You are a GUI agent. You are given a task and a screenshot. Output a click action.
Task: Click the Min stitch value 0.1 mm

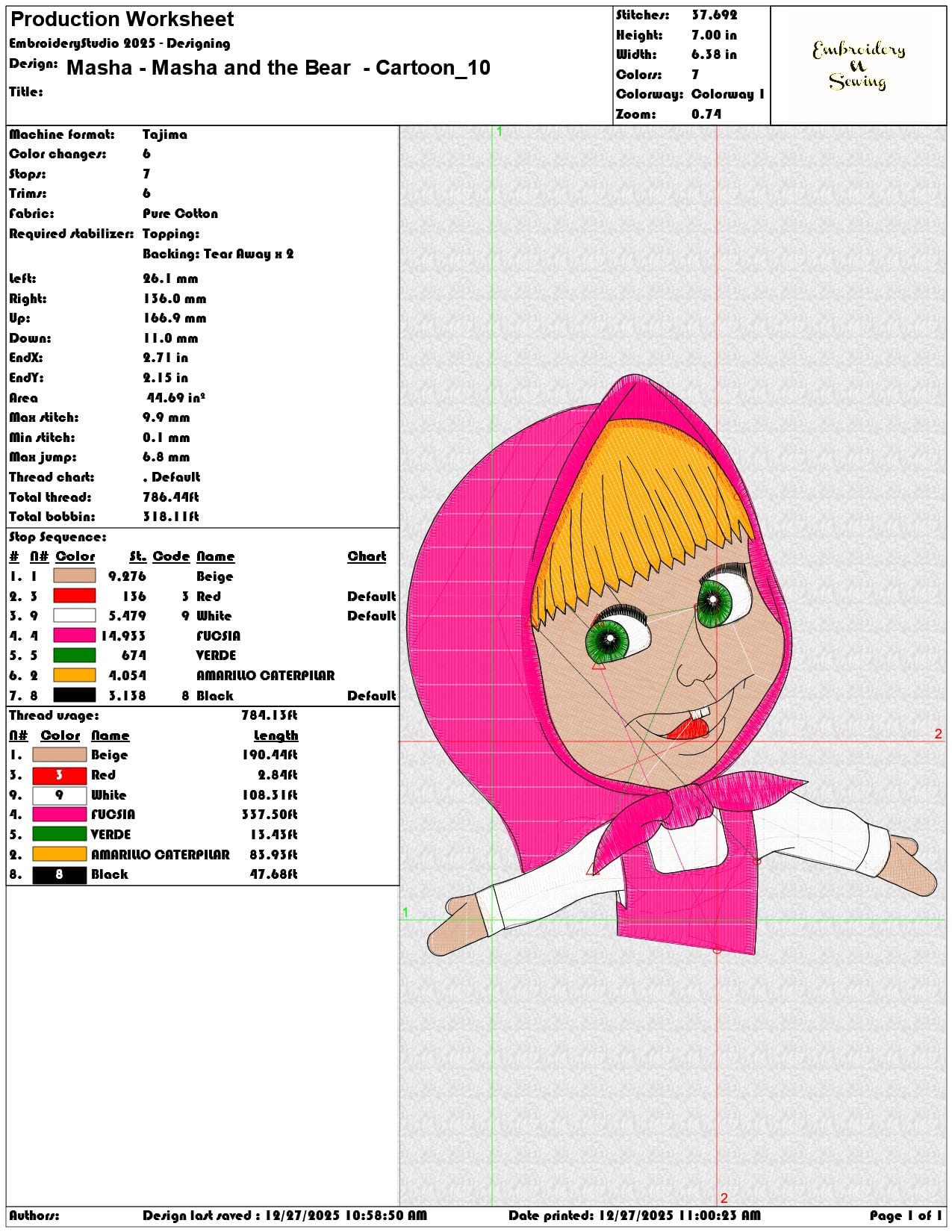[167, 438]
